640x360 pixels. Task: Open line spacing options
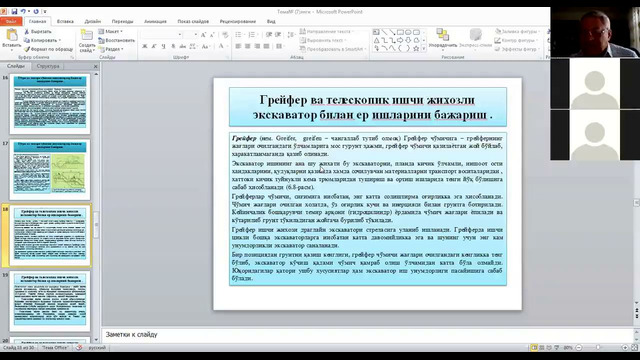(x=291, y=35)
